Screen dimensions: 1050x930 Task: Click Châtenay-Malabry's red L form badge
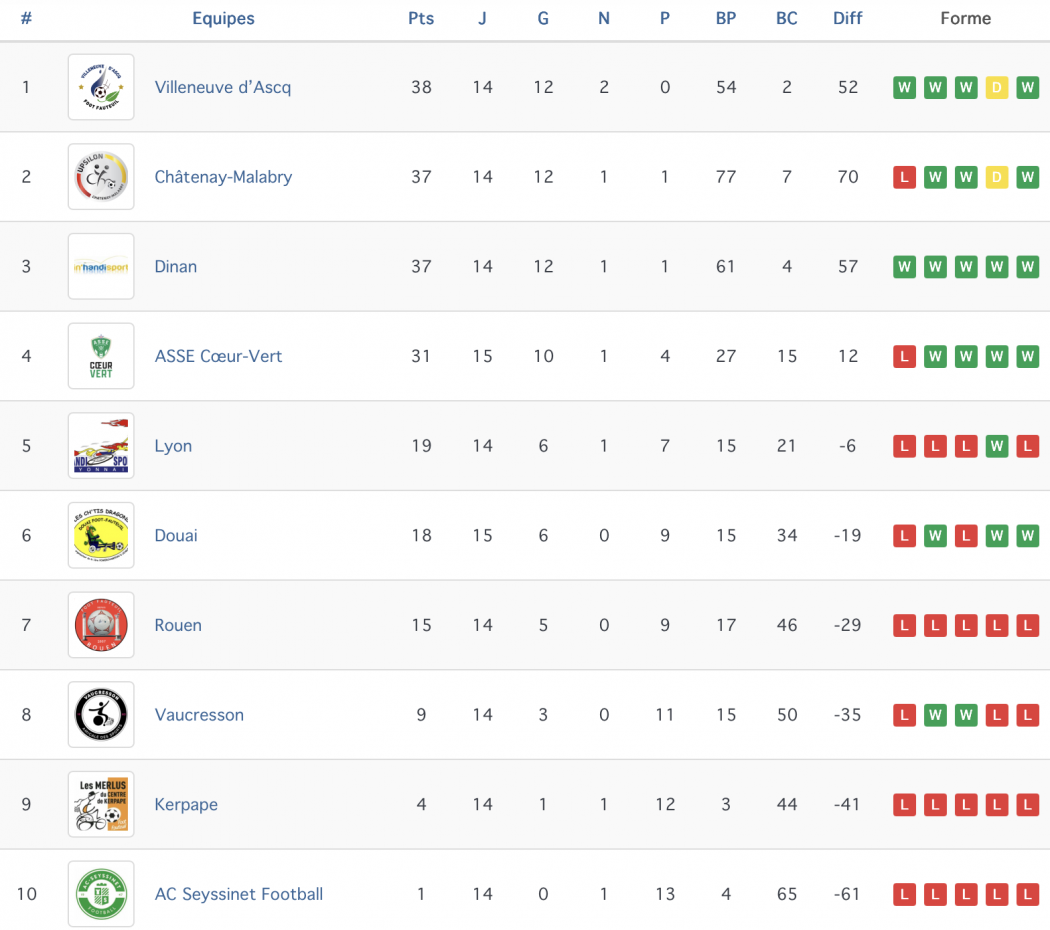point(905,177)
